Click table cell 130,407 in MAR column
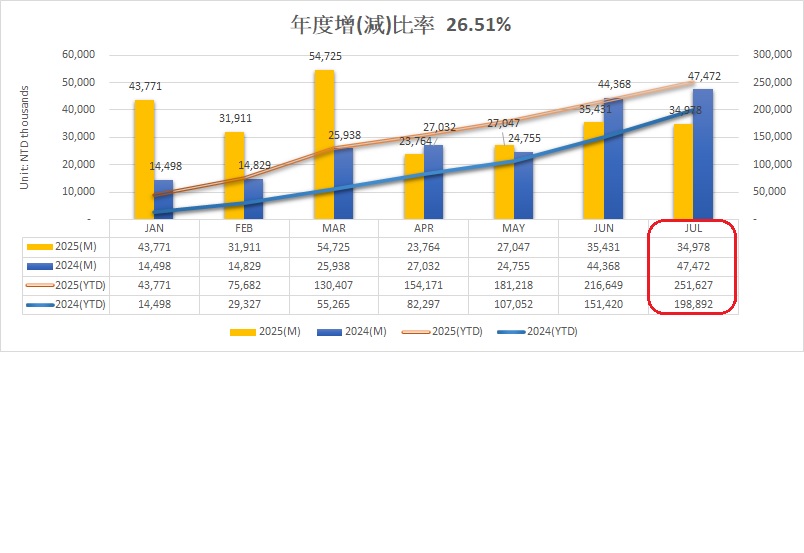This screenshot has width=804, height=553. (334, 285)
